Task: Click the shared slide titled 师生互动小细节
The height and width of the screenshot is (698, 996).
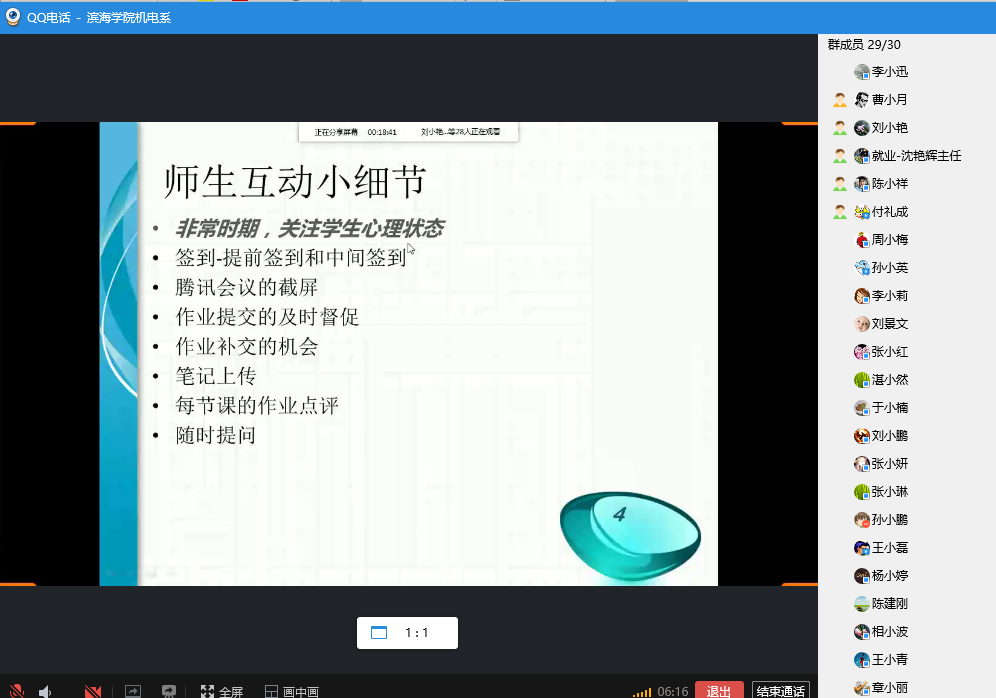Action: (408, 353)
